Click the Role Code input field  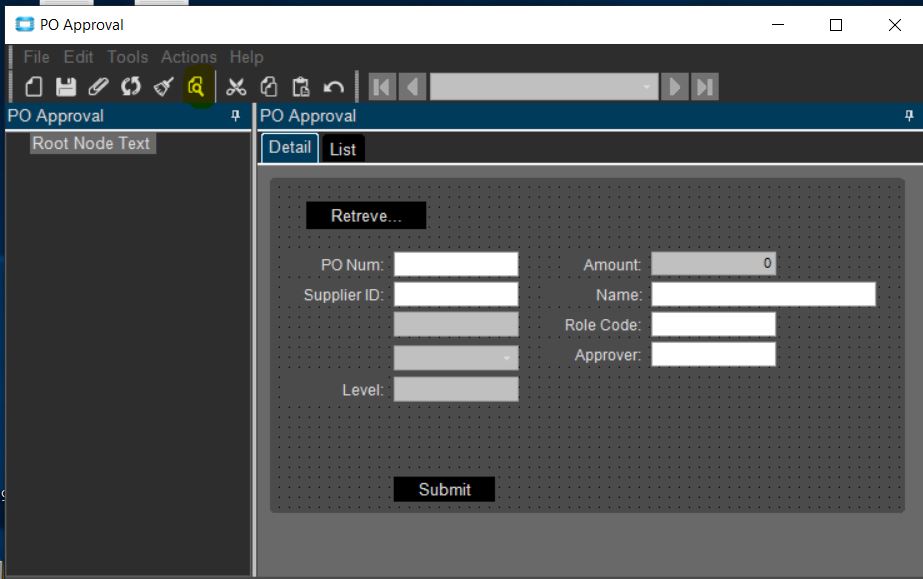pyautogui.click(x=713, y=324)
